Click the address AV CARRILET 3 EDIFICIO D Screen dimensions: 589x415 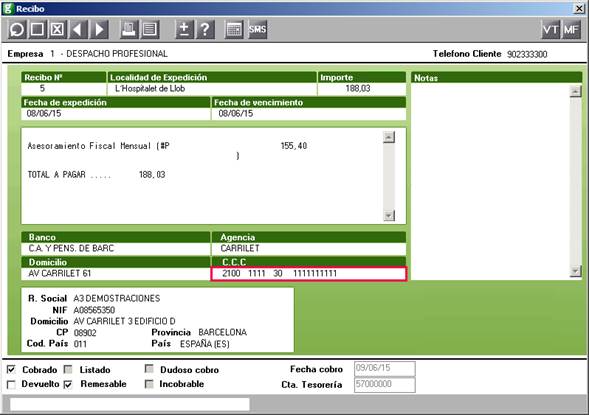tap(124, 321)
